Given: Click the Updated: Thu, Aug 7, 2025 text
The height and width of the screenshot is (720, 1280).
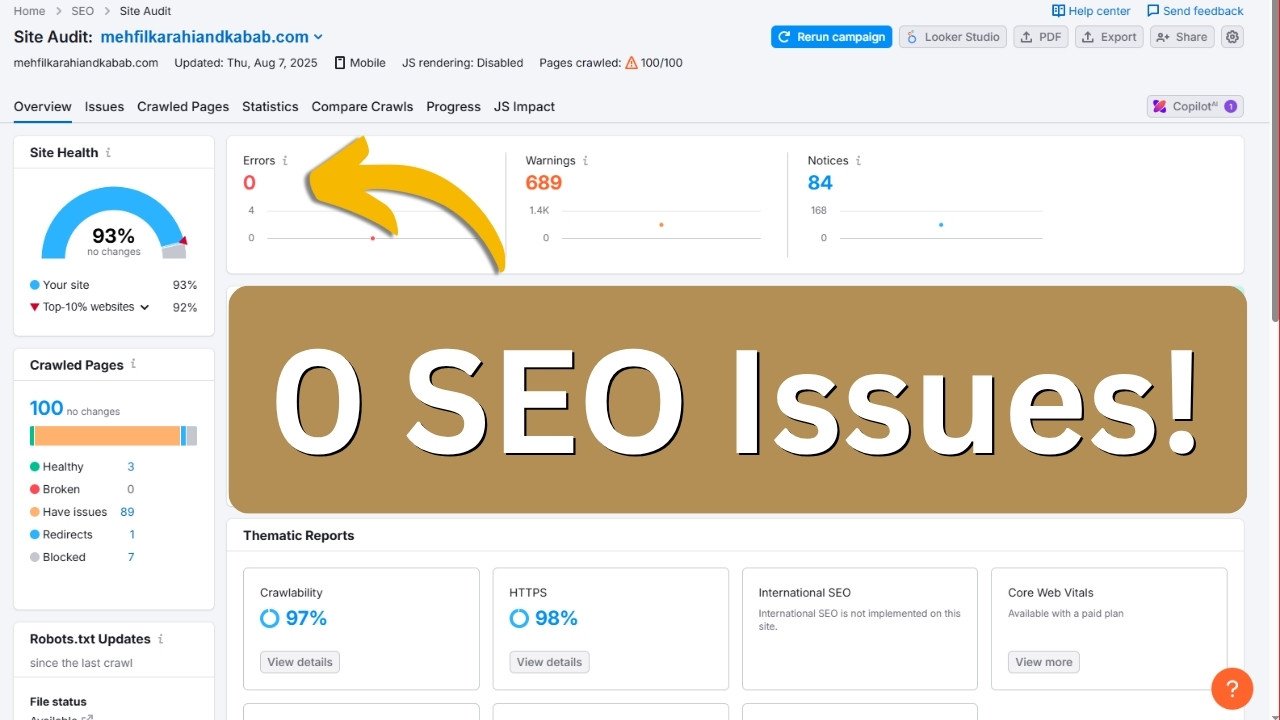Looking at the screenshot, I should coord(246,62).
